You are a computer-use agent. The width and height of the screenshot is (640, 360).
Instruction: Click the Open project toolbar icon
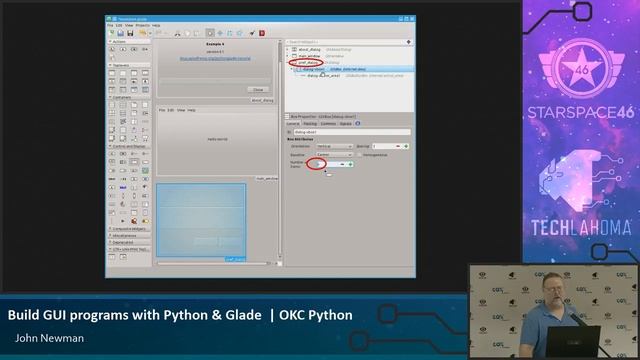[120, 33]
